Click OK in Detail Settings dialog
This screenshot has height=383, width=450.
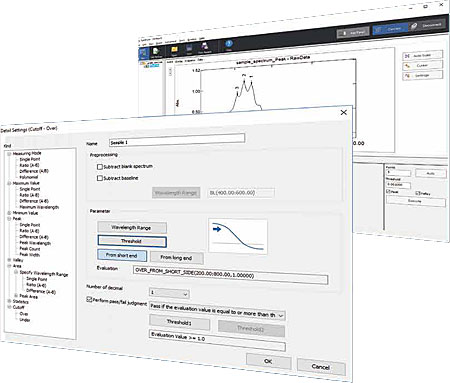coord(268,361)
